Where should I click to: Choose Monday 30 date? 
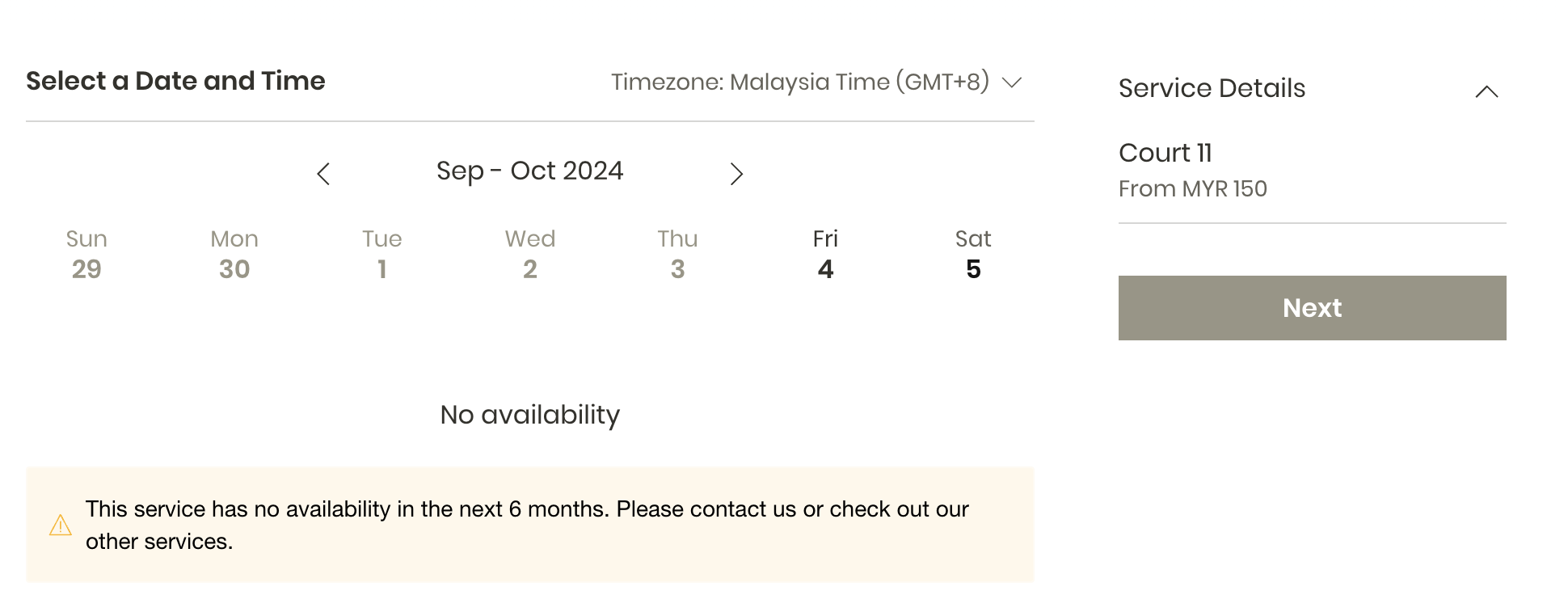click(x=234, y=255)
